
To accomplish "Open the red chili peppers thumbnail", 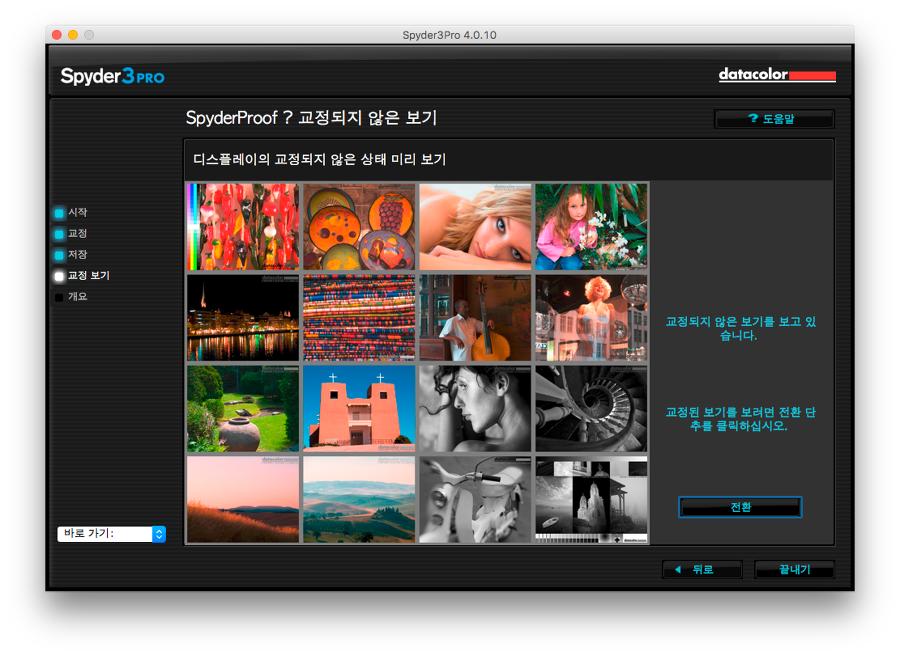I will (x=243, y=226).
